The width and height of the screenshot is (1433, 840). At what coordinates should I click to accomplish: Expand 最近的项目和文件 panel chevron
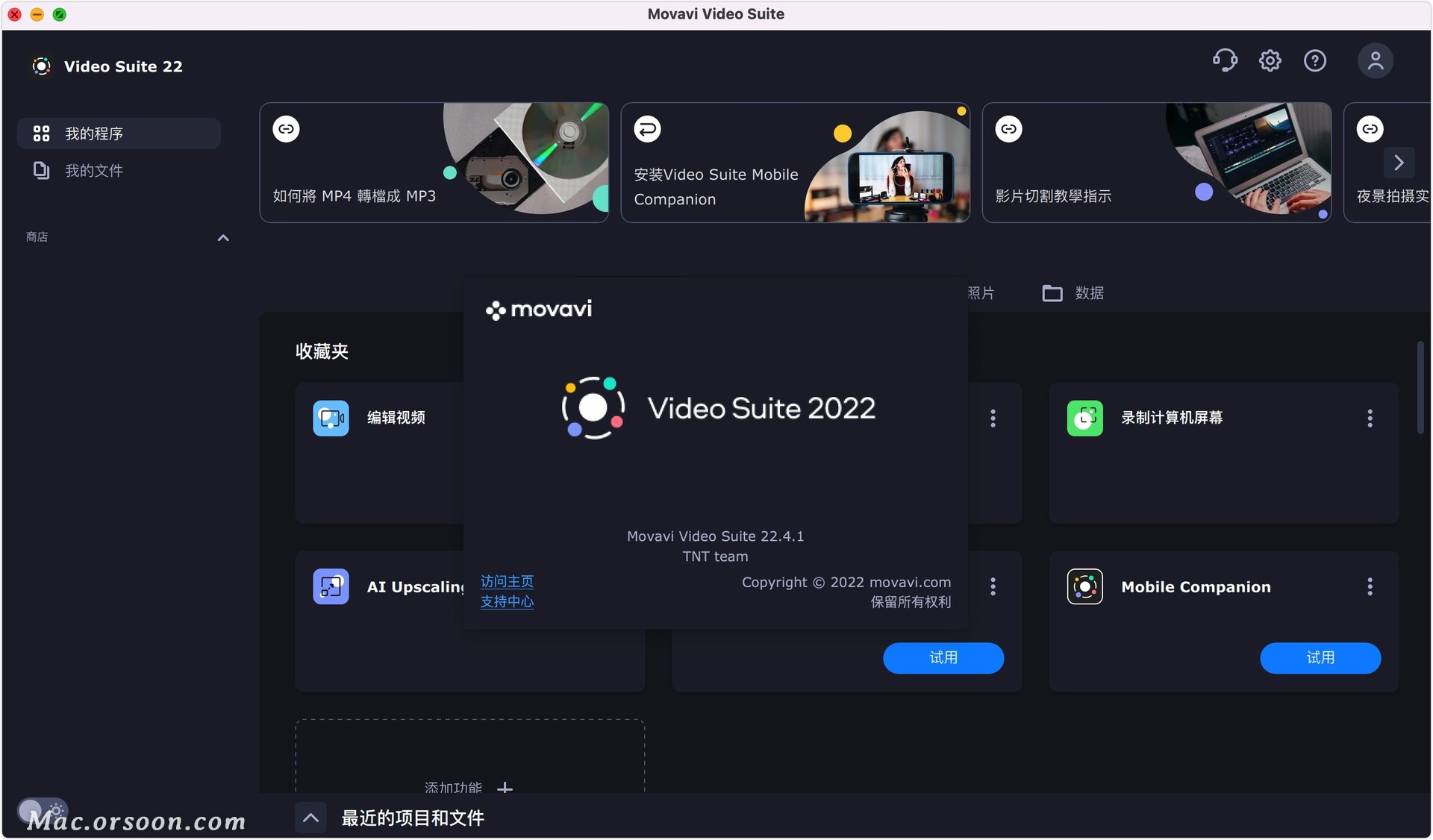point(310,818)
